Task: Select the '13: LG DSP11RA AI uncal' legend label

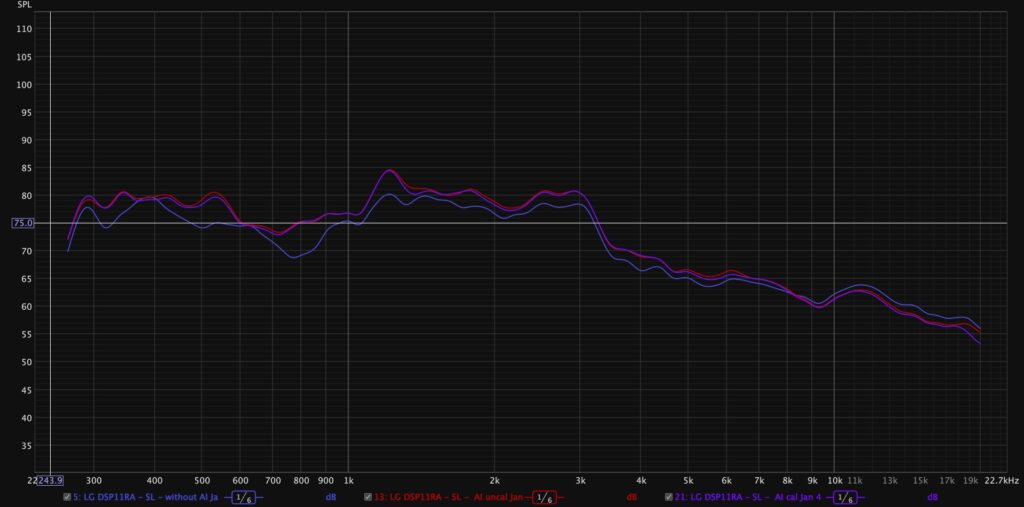Action: (x=448, y=497)
